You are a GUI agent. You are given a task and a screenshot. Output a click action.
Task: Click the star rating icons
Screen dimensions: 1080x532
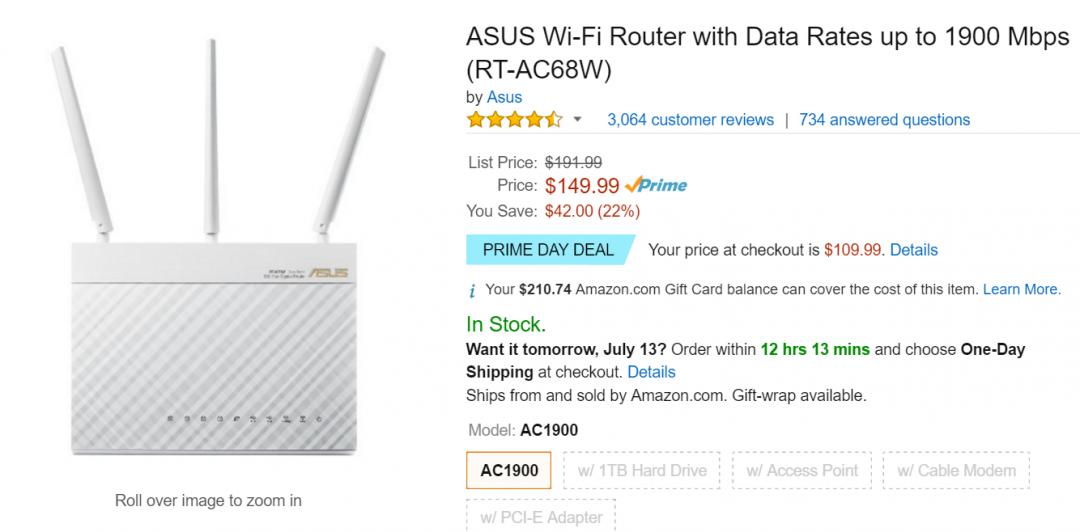pyautogui.click(x=514, y=120)
